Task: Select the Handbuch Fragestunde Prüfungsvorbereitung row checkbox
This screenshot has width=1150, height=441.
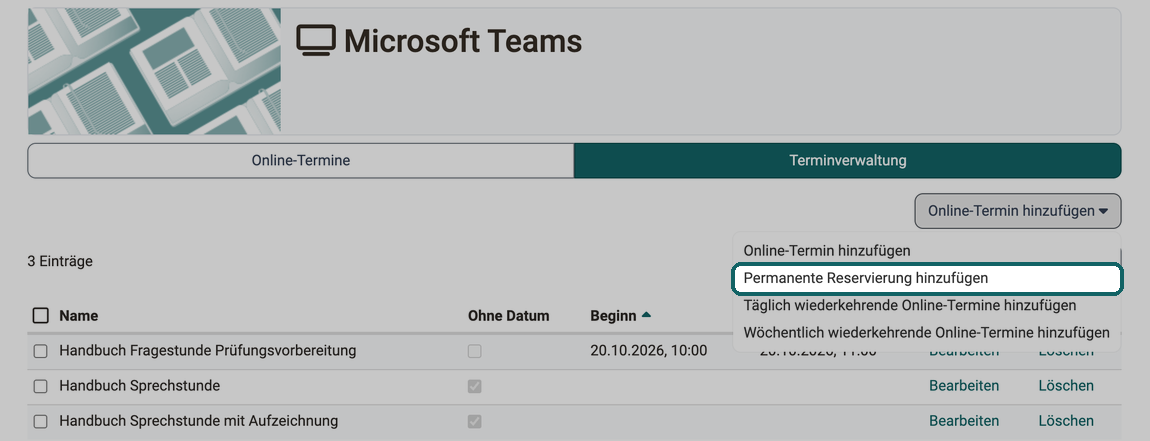Action: pos(40,351)
